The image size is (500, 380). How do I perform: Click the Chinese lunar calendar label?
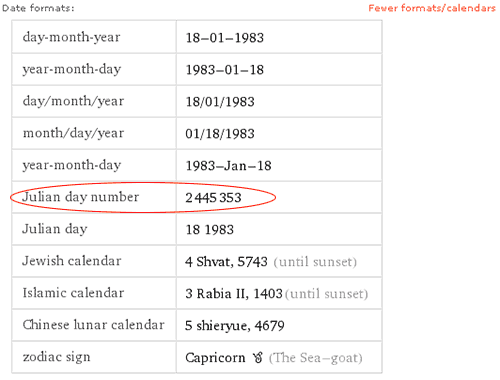(94, 325)
